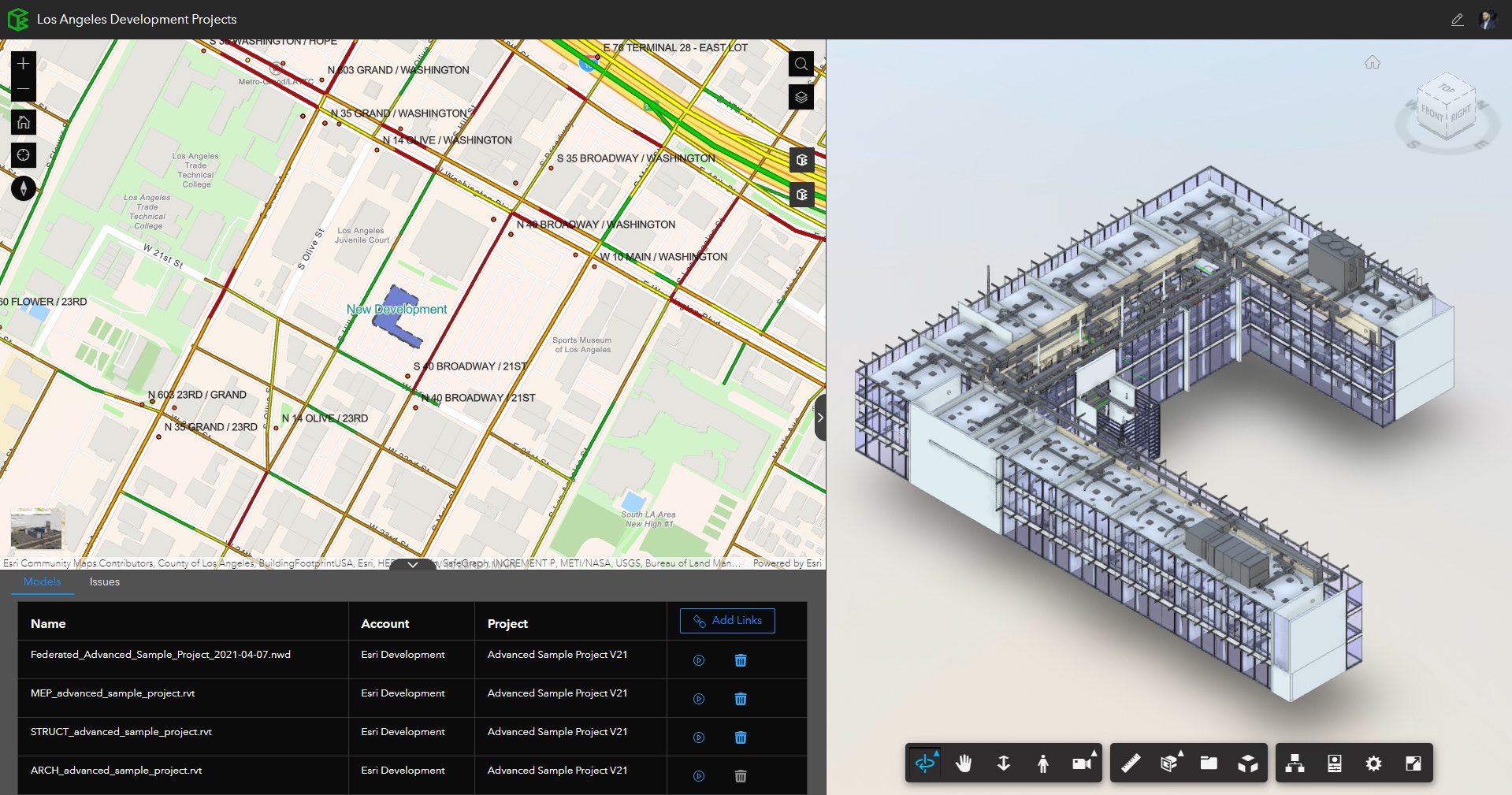
Task: Collapse the map panel with side arrow
Action: 820,418
